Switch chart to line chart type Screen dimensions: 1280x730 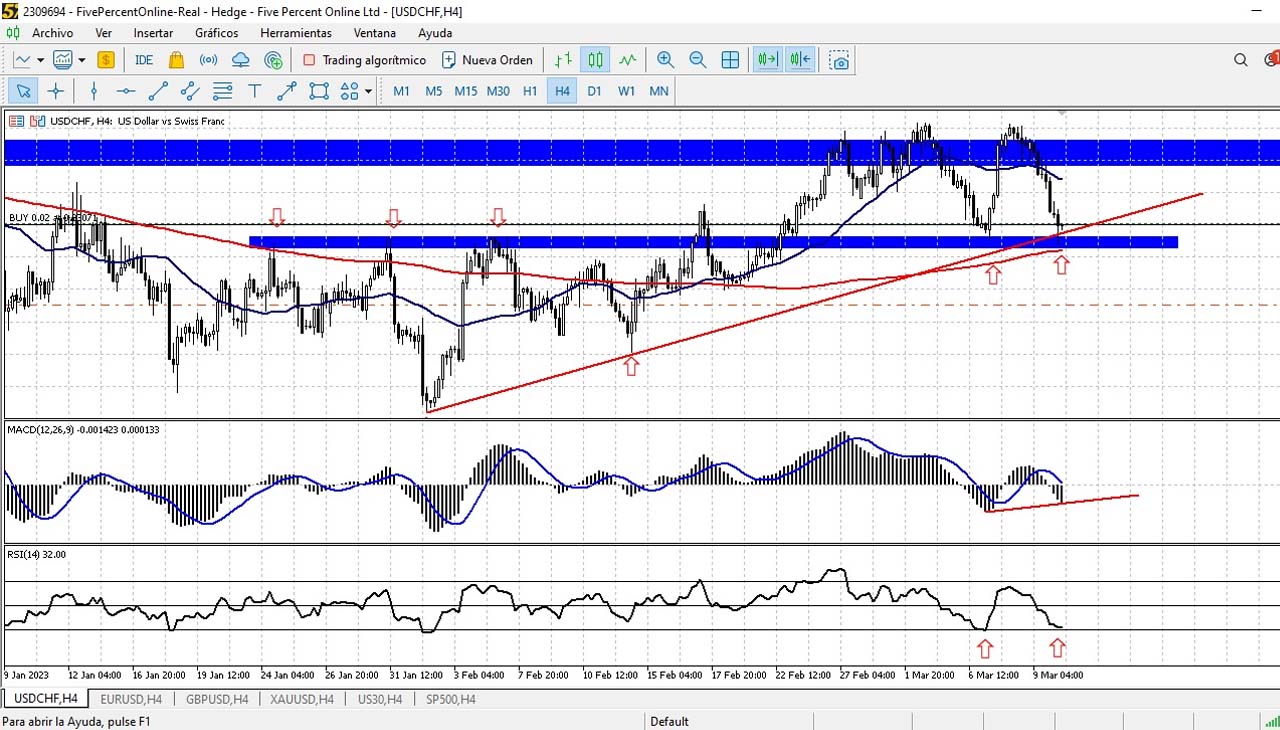coord(627,60)
